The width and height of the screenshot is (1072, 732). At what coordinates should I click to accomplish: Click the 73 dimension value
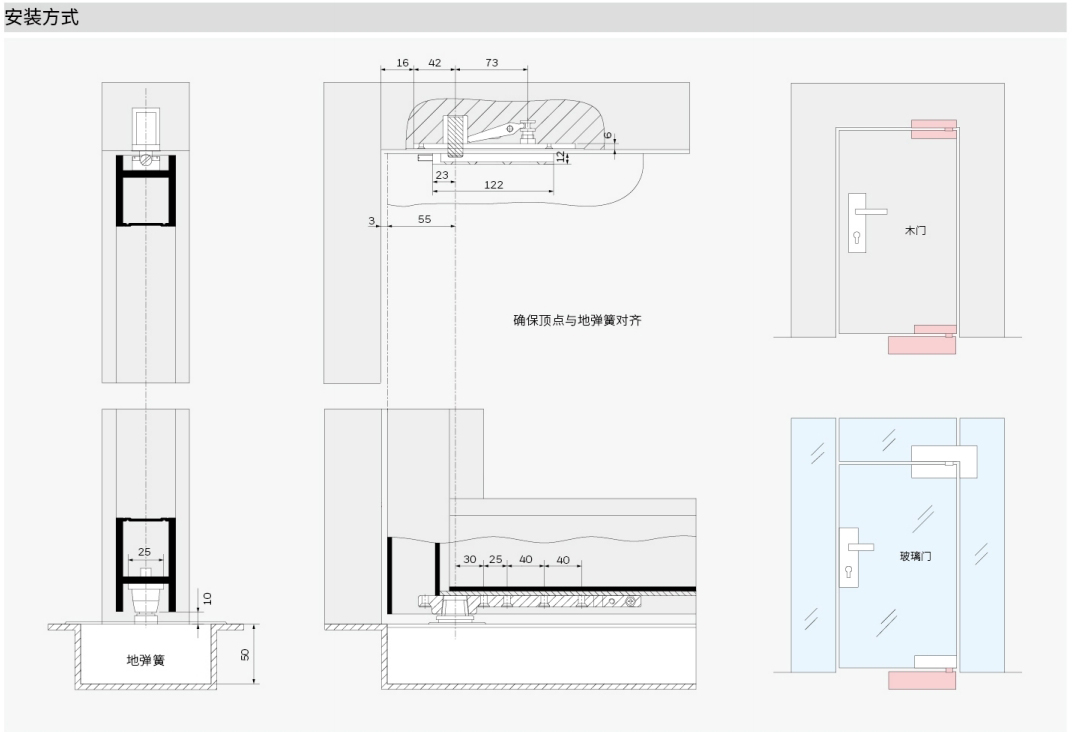point(492,62)
